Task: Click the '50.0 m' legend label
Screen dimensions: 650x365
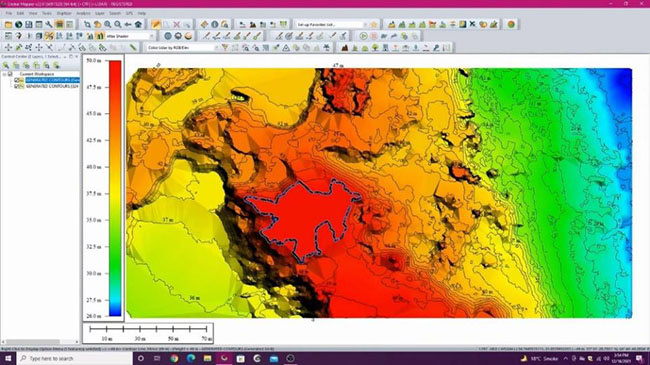Action: [x=94, y=61]
